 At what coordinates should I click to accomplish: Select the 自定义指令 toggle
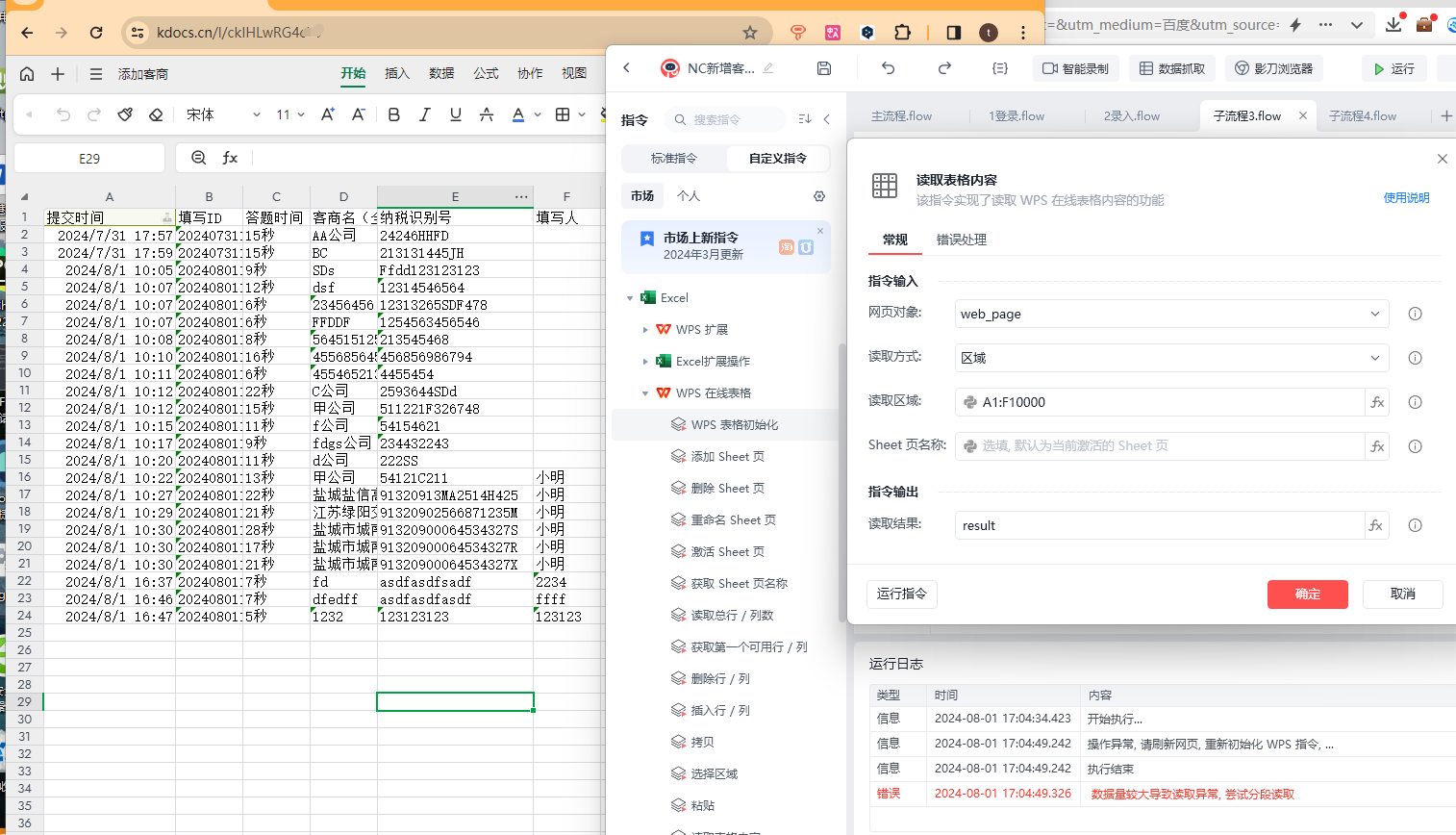(777, 158)
